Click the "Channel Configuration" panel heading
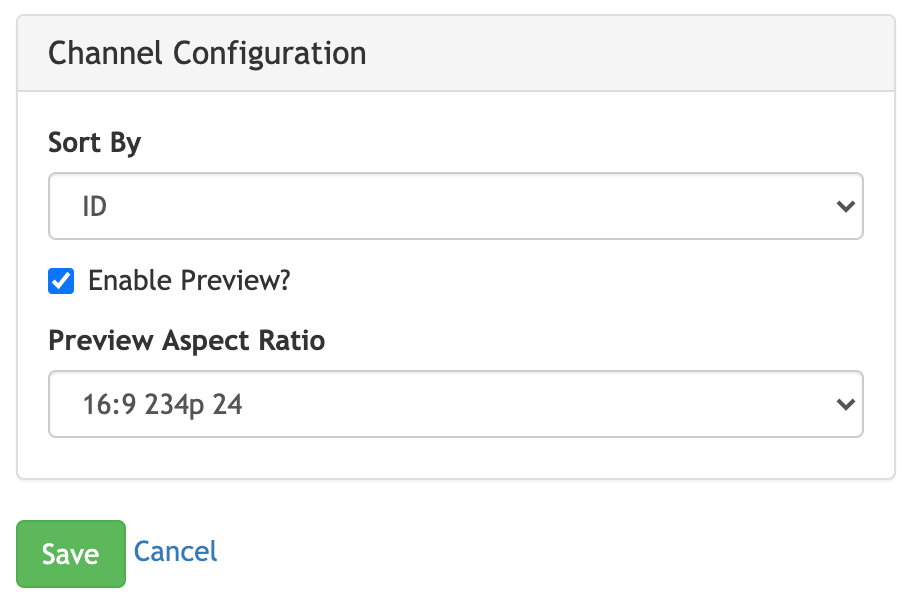 tap(207, 53)
